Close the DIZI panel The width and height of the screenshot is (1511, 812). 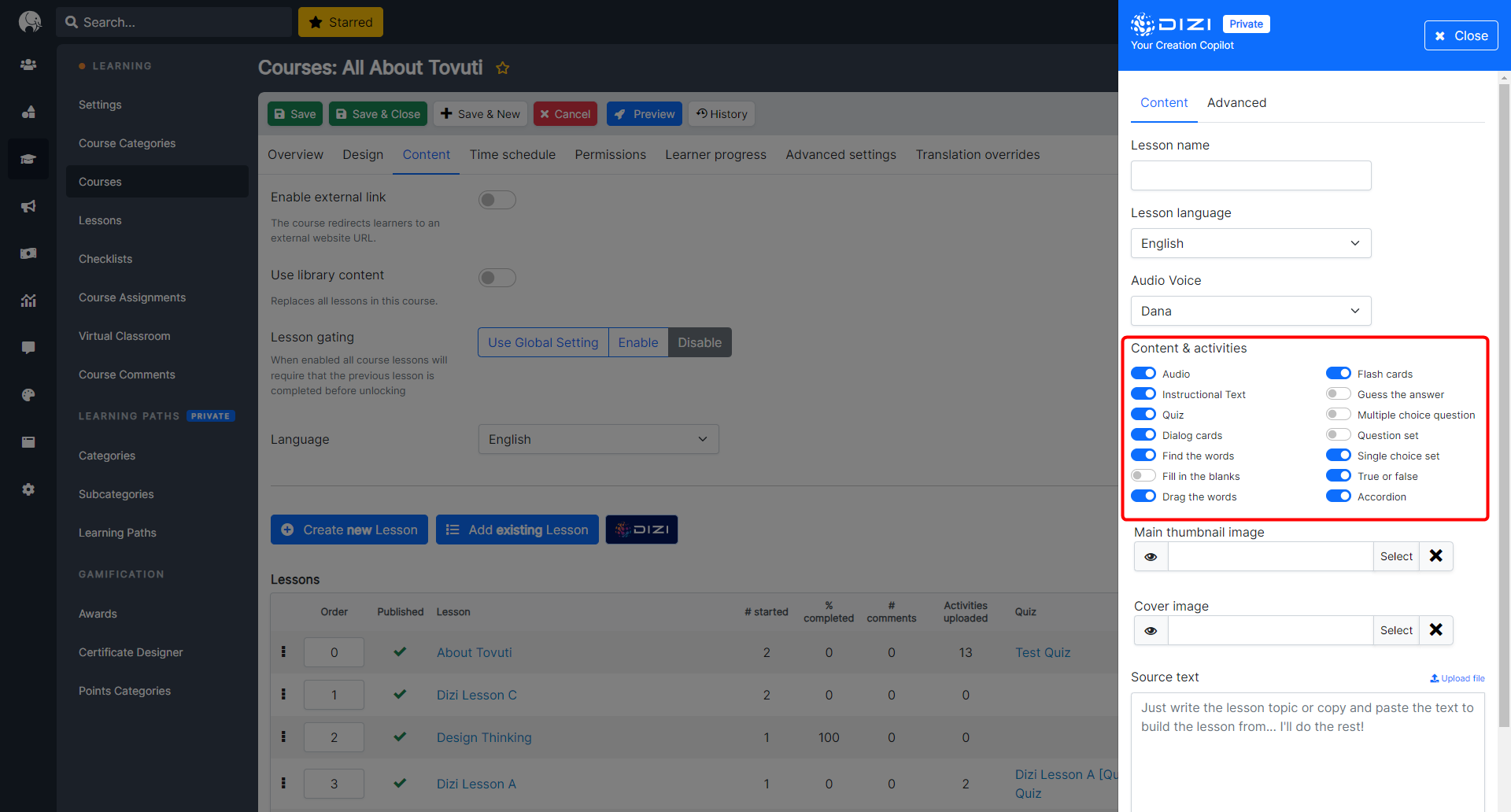pyautogui.click(x=1461, y=35)
